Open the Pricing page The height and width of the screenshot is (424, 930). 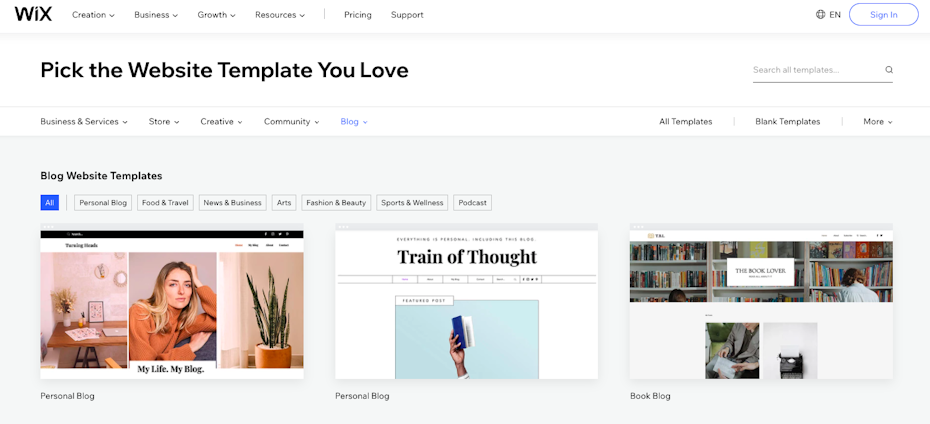click(357, 15)
